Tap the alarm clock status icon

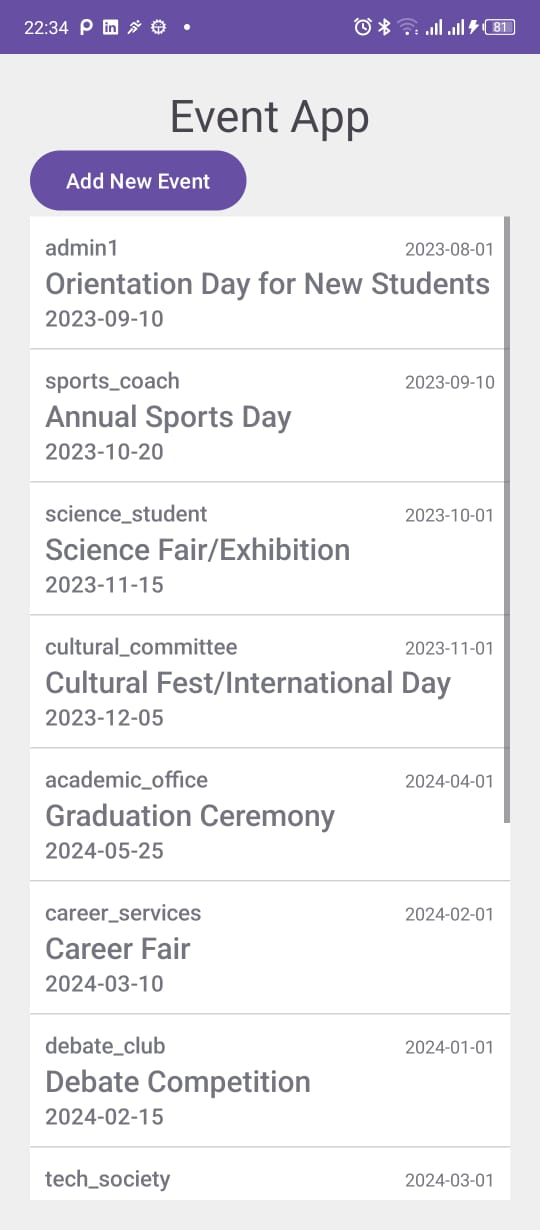(x=363, y=27)
